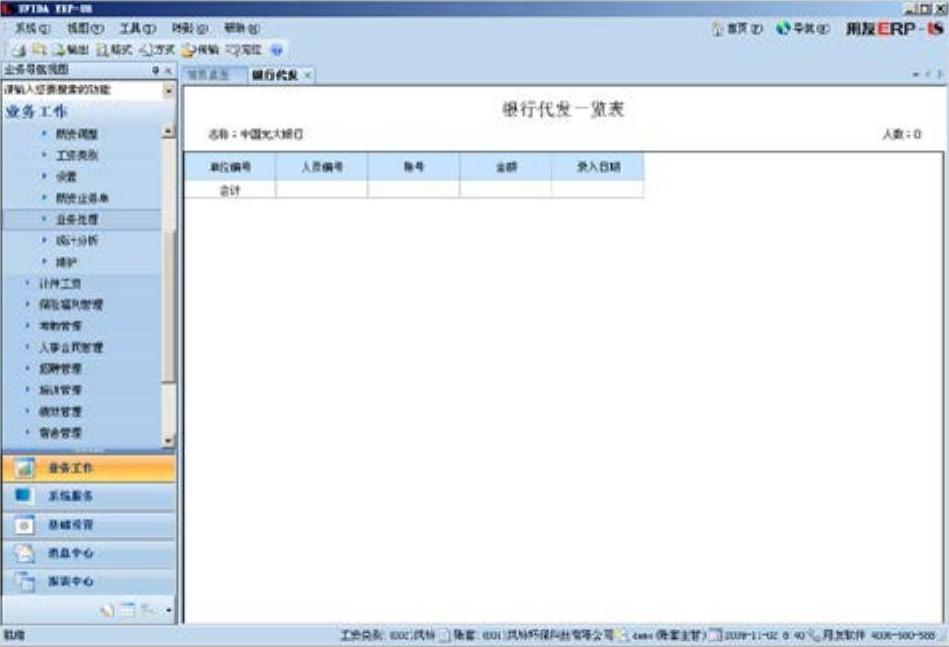Click the 报表中心 bar icon
This screenshot has height=647, width=949.
coord(24,582)
